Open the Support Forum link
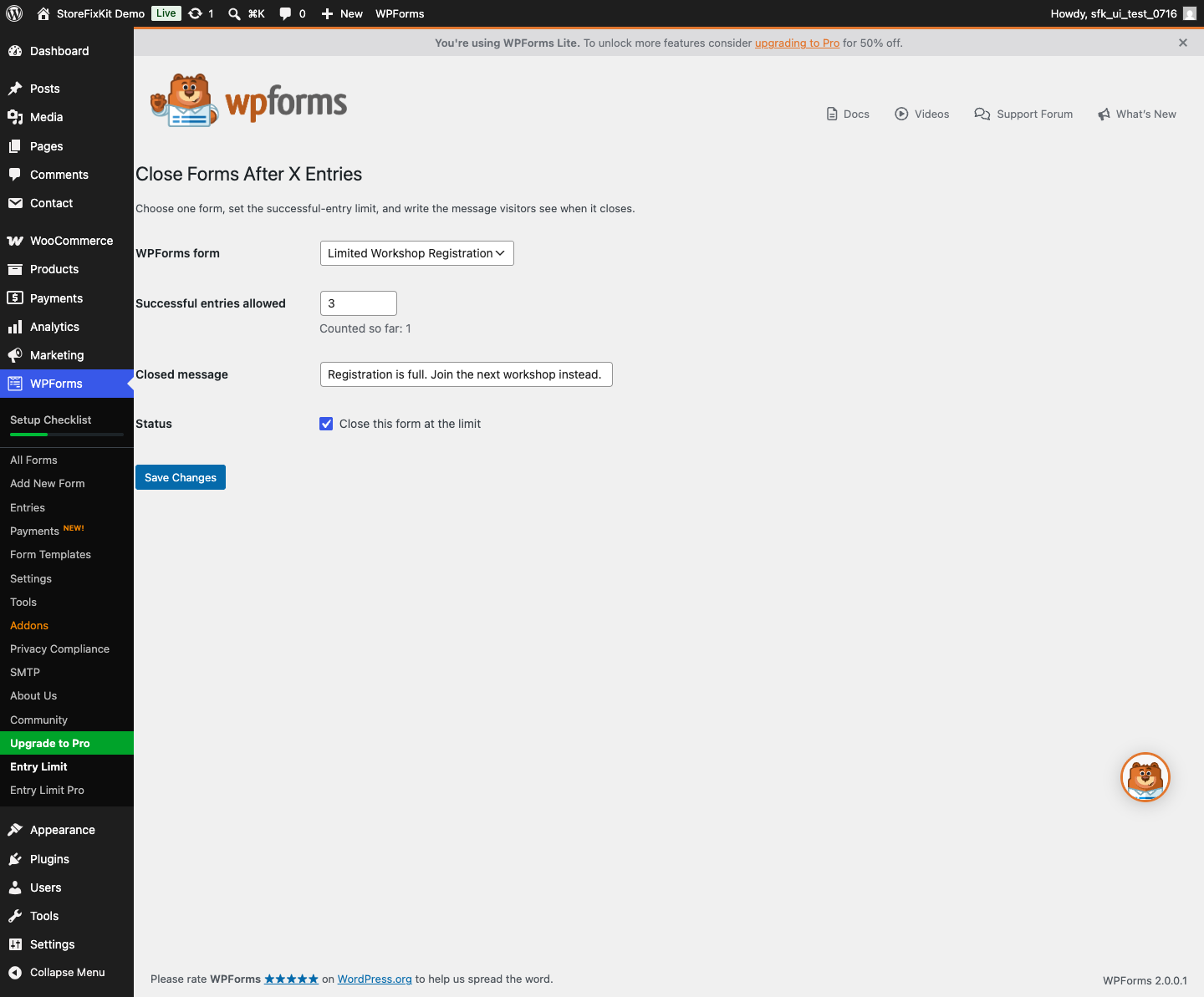 pos(1023,114)
